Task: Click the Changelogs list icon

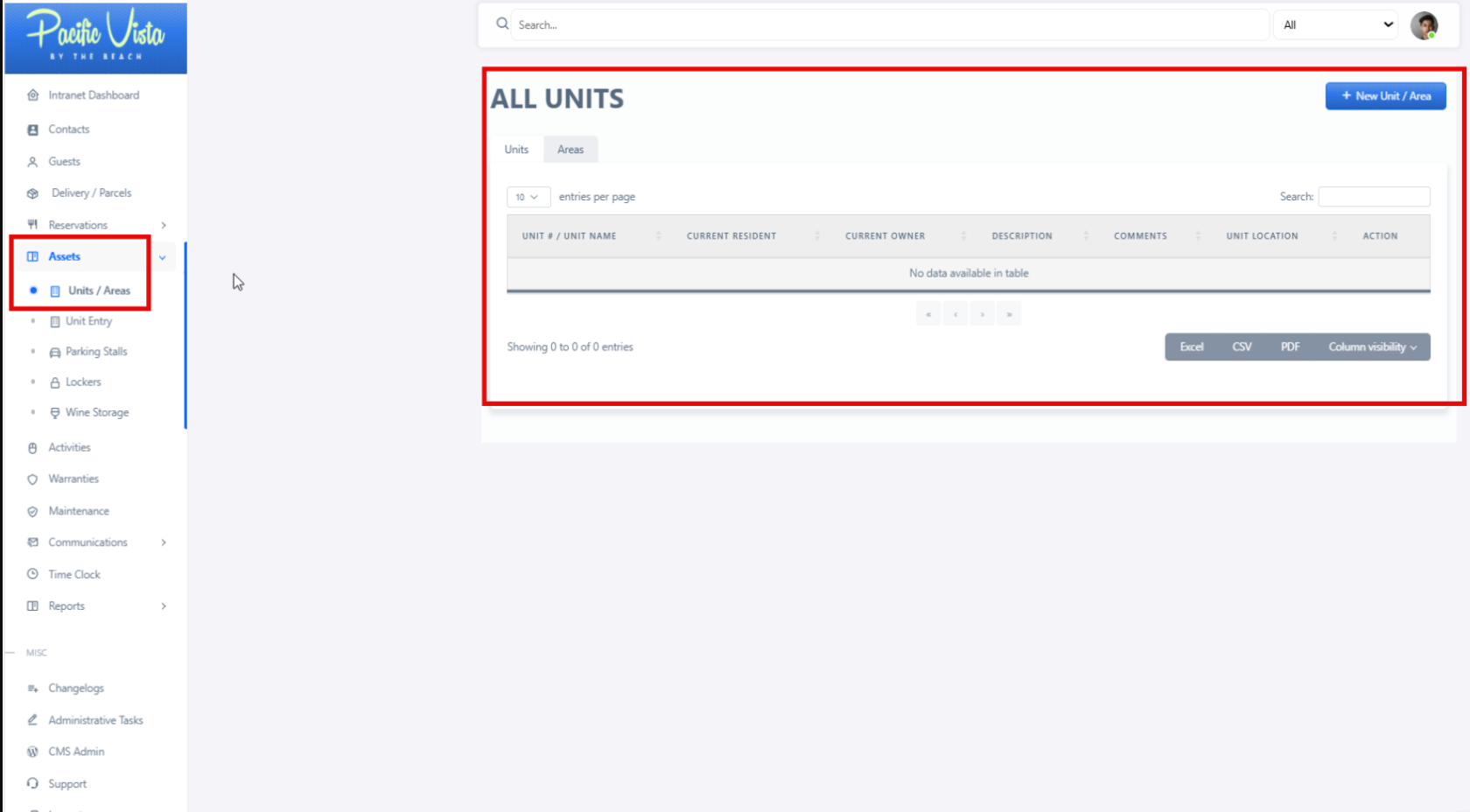Action: [32, 689]
